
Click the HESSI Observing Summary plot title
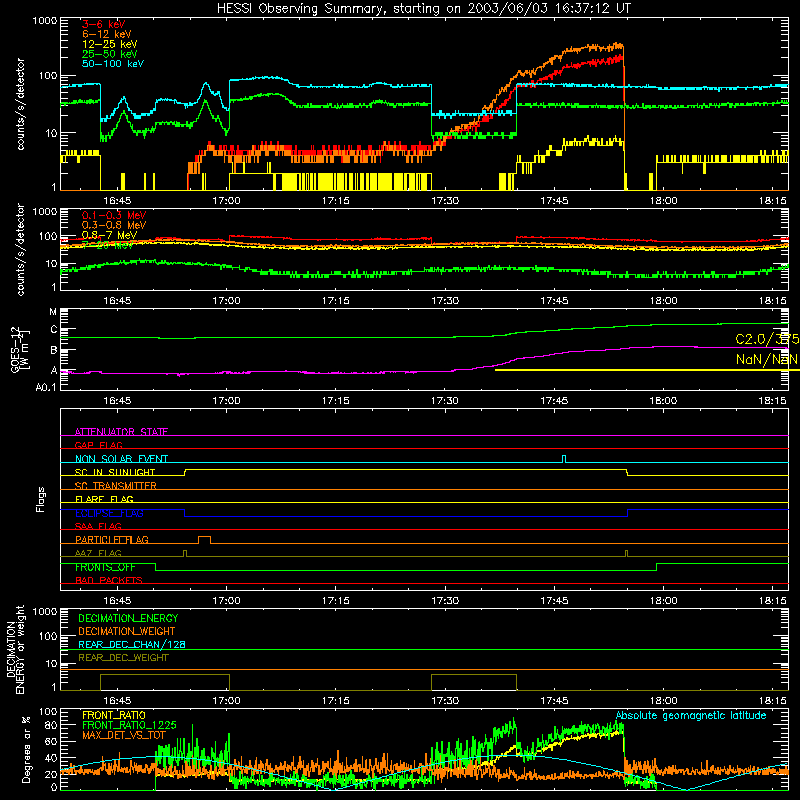(x=424, y=9)
